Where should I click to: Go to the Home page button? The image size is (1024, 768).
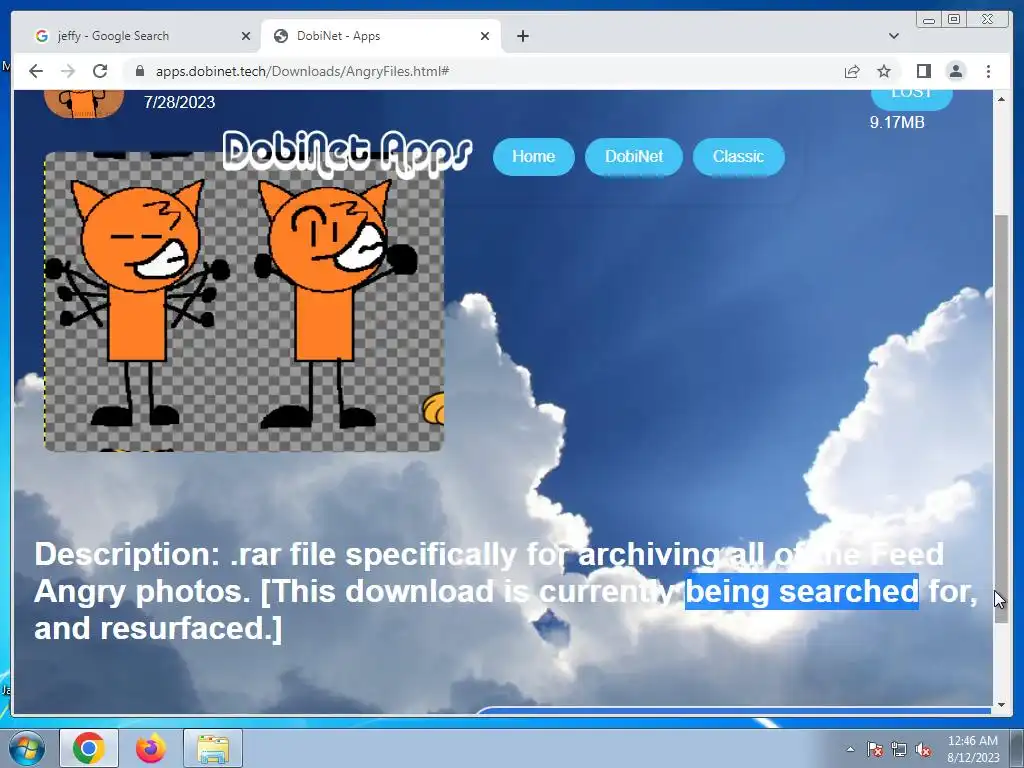534,157
